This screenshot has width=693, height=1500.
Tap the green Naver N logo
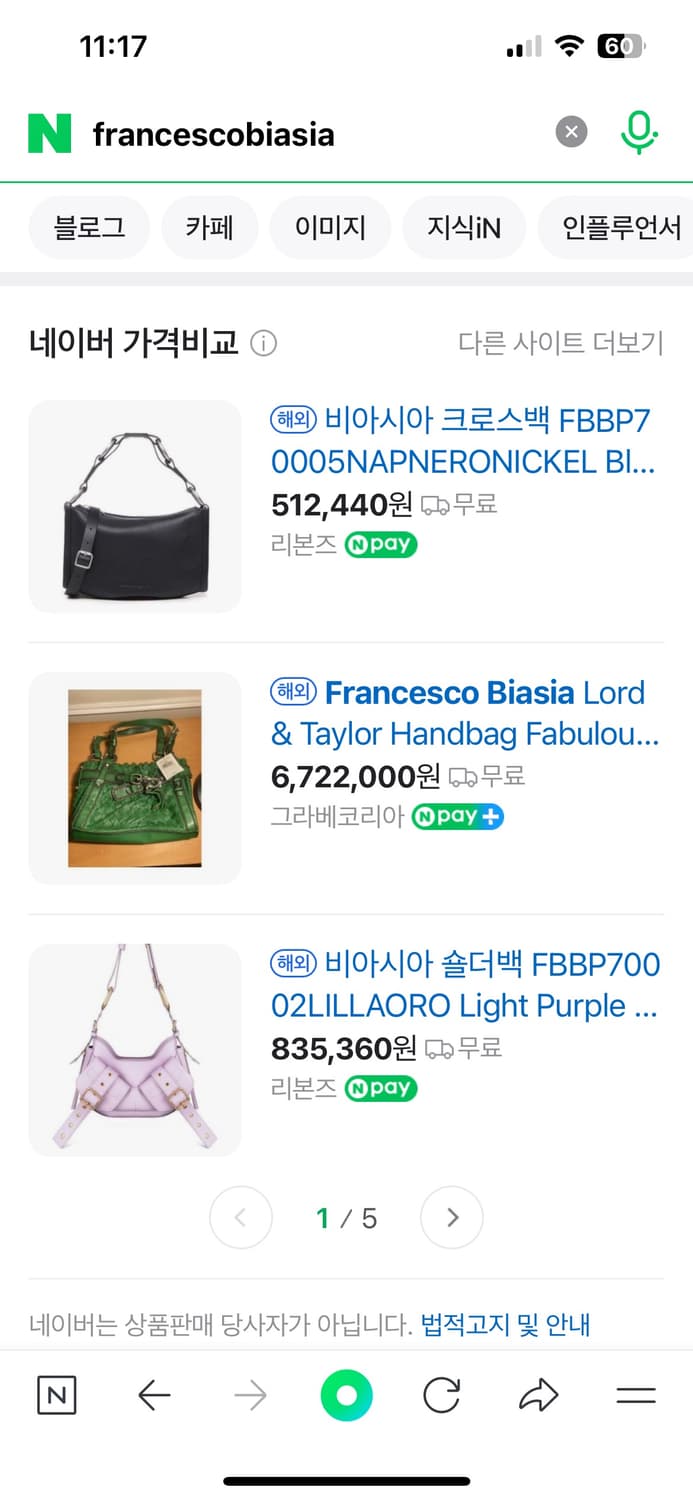49,133
